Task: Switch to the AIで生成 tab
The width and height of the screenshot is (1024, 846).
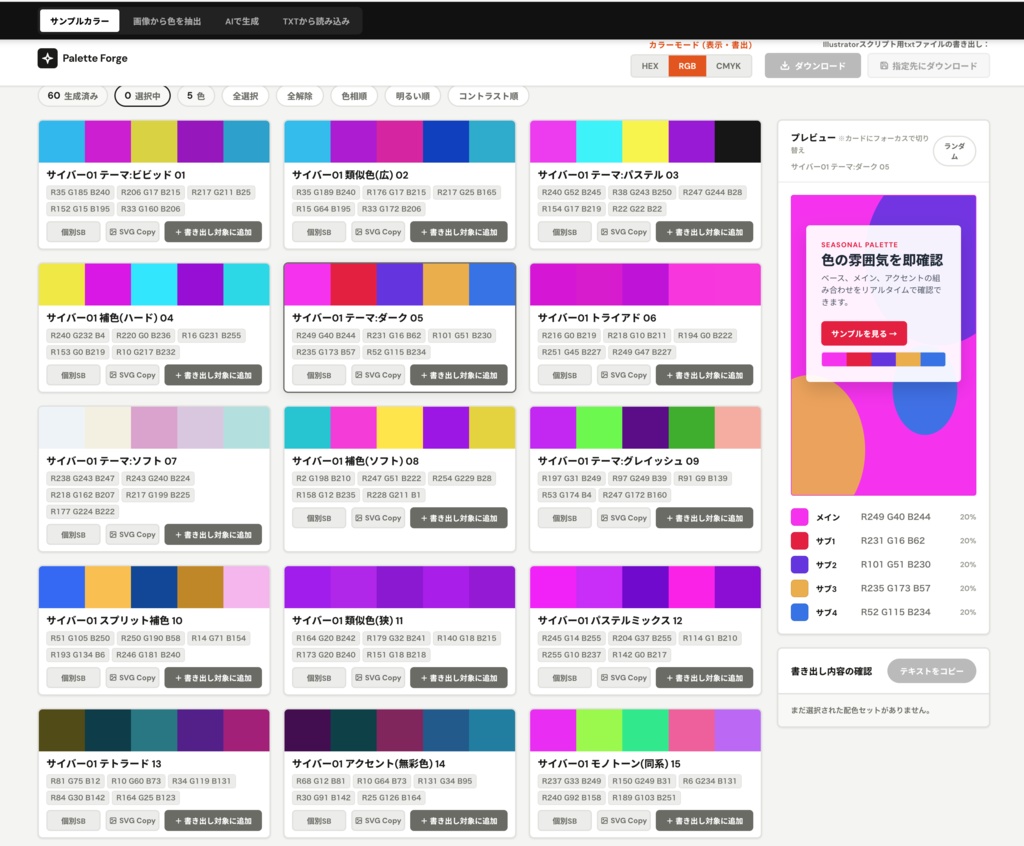Action: [x=241, y=20]
